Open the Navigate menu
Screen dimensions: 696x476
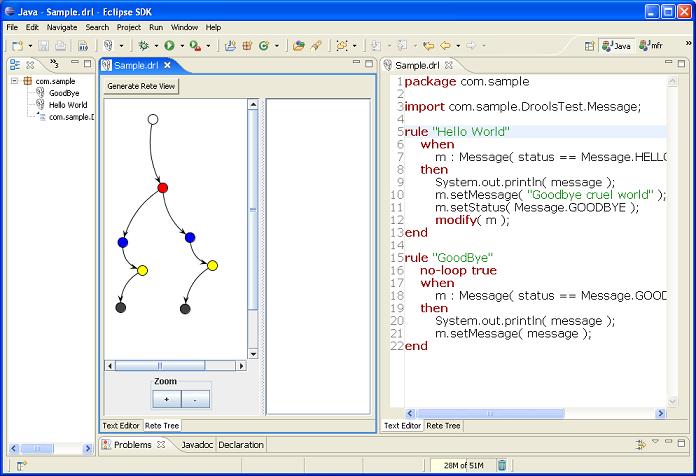click(x=61, y=27)
